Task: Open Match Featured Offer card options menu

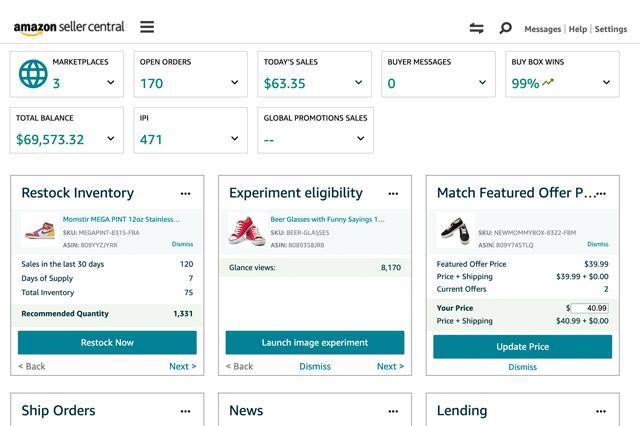Action: click(x=601, y=194)
